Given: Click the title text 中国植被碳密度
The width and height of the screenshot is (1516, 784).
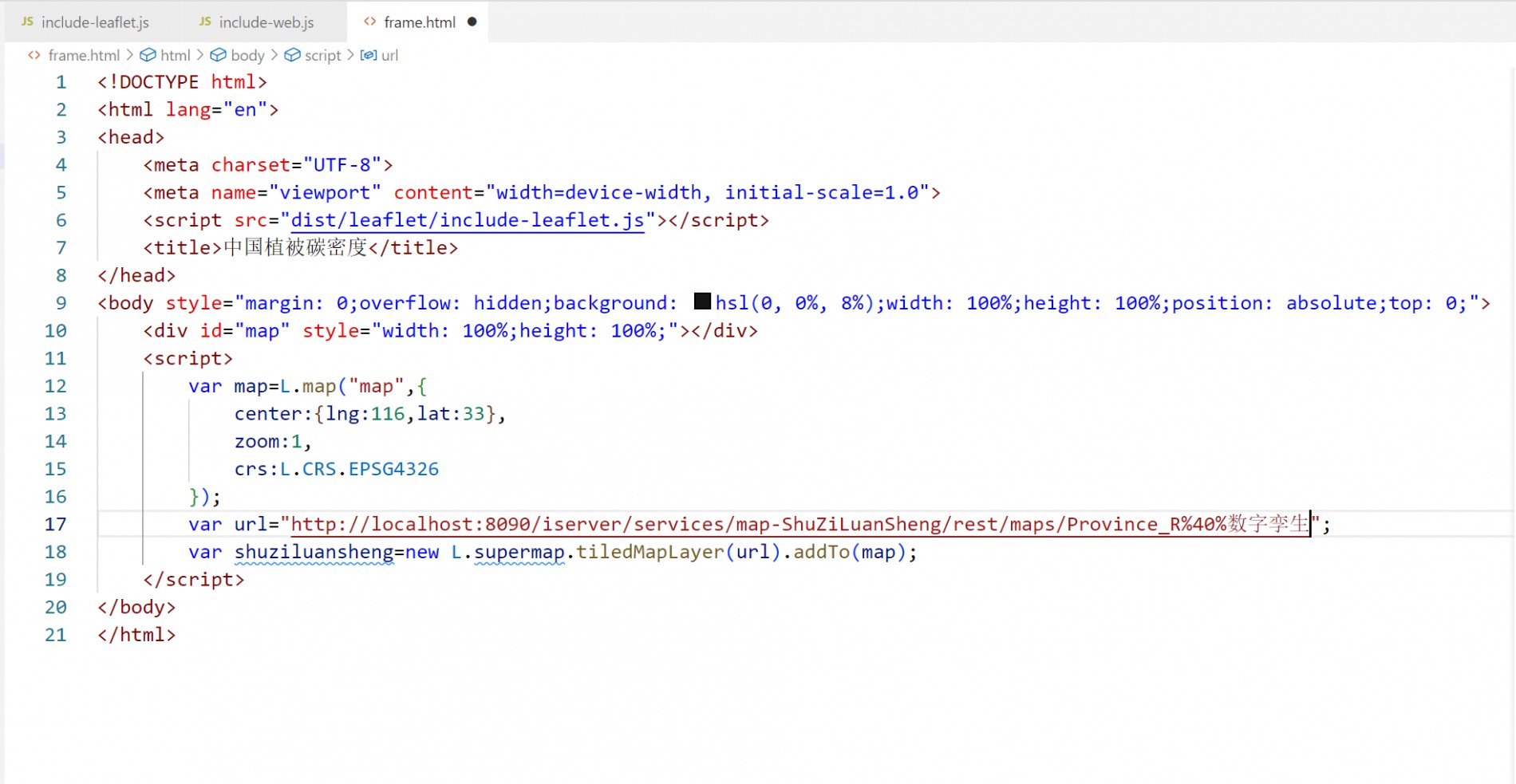Looking at the screenshot, I should click(295, 247).
